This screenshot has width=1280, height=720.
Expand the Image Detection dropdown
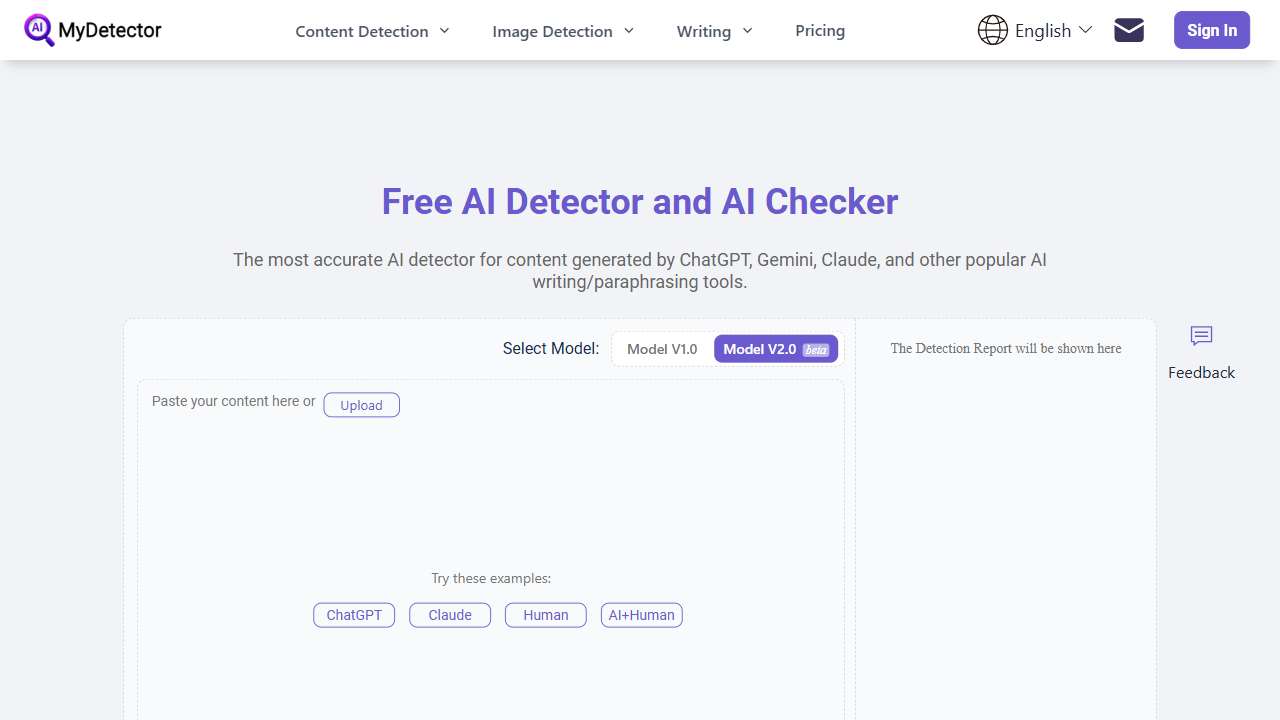pyautogui.click(x=552, y=31)
